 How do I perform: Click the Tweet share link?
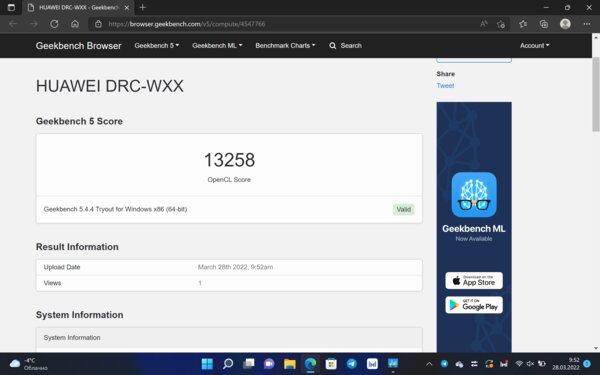coord(445,86)
